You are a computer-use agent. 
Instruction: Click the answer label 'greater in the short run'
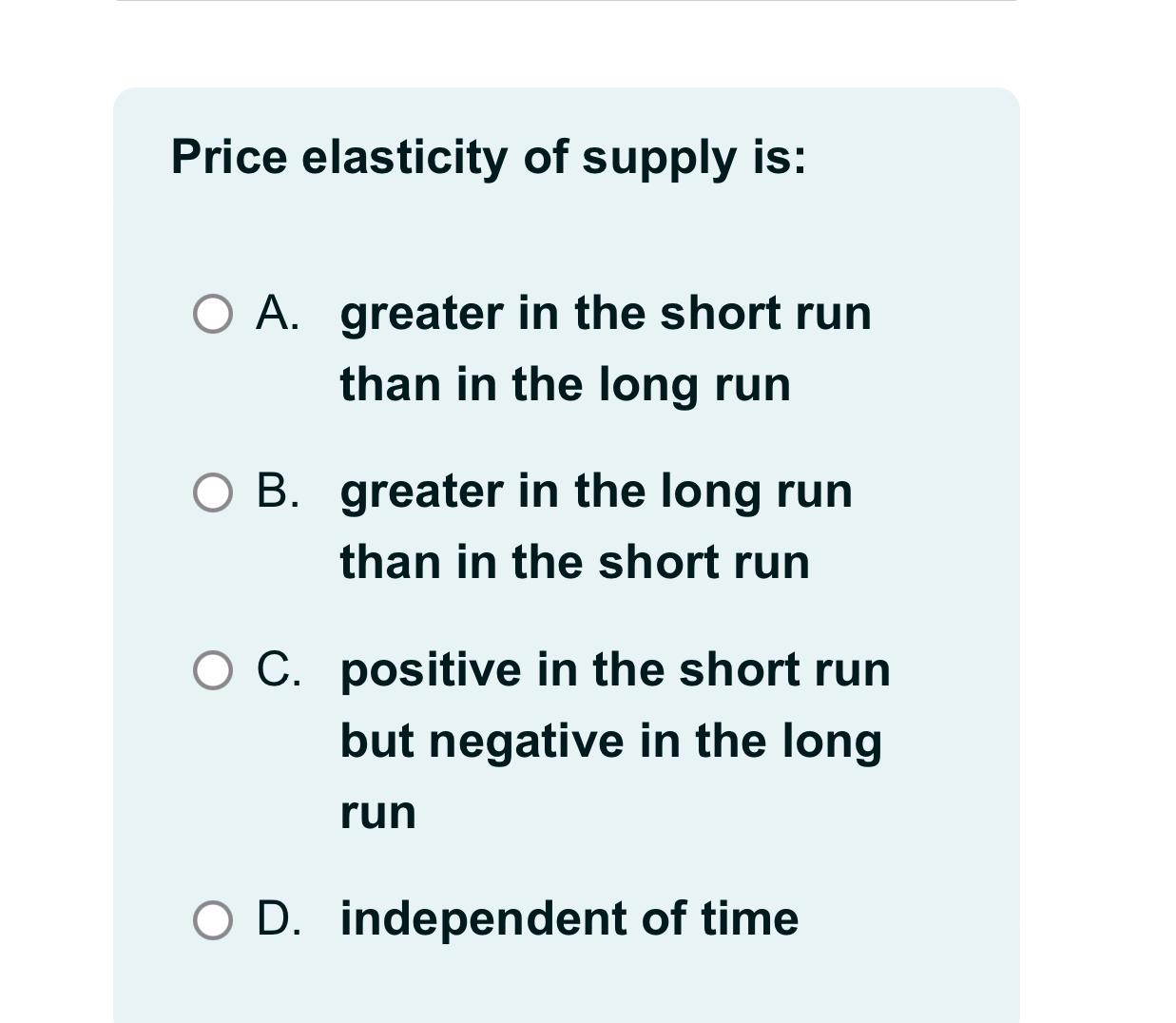coord(605,314)
